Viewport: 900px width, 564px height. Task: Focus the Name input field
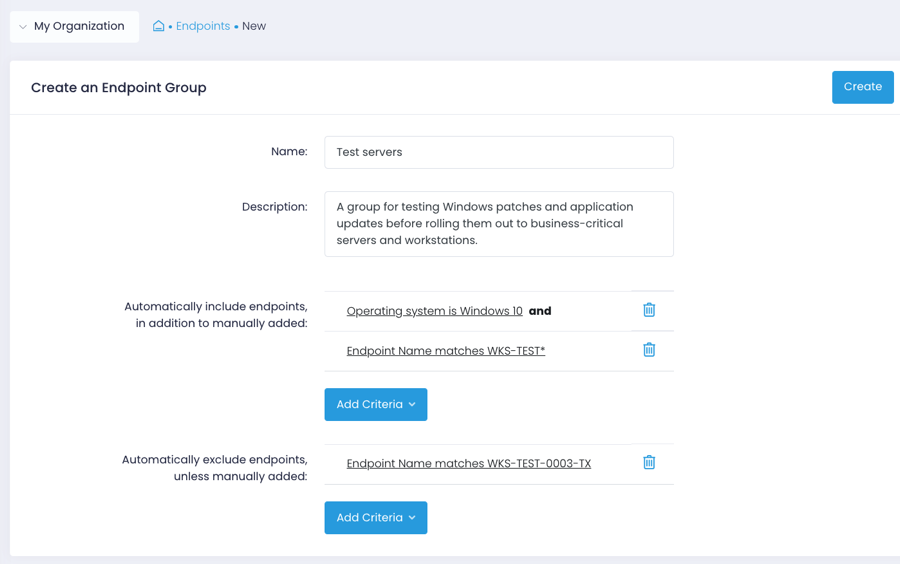tap(499, 152)
